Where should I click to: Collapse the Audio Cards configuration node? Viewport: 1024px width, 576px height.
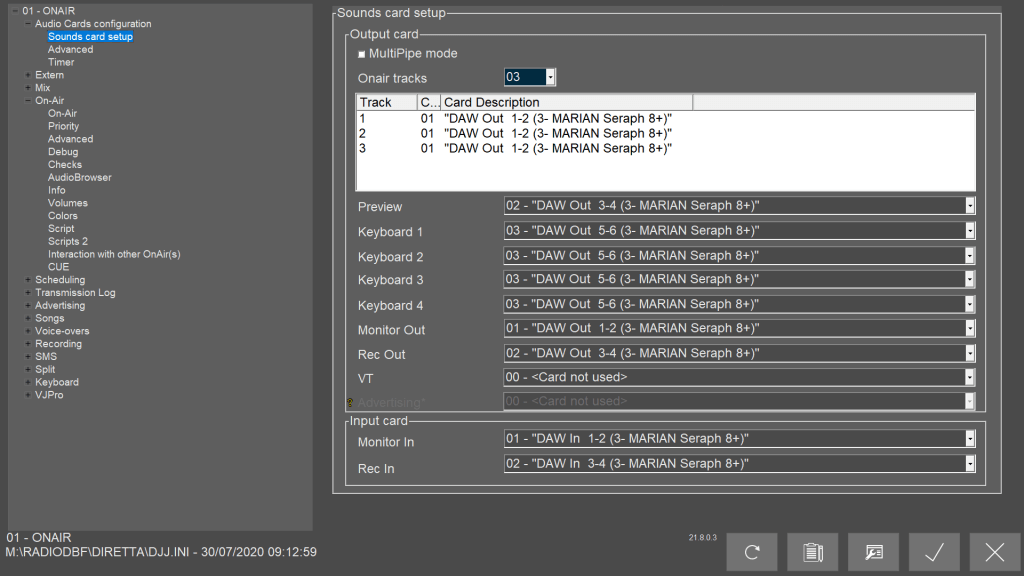pos(28,24)
